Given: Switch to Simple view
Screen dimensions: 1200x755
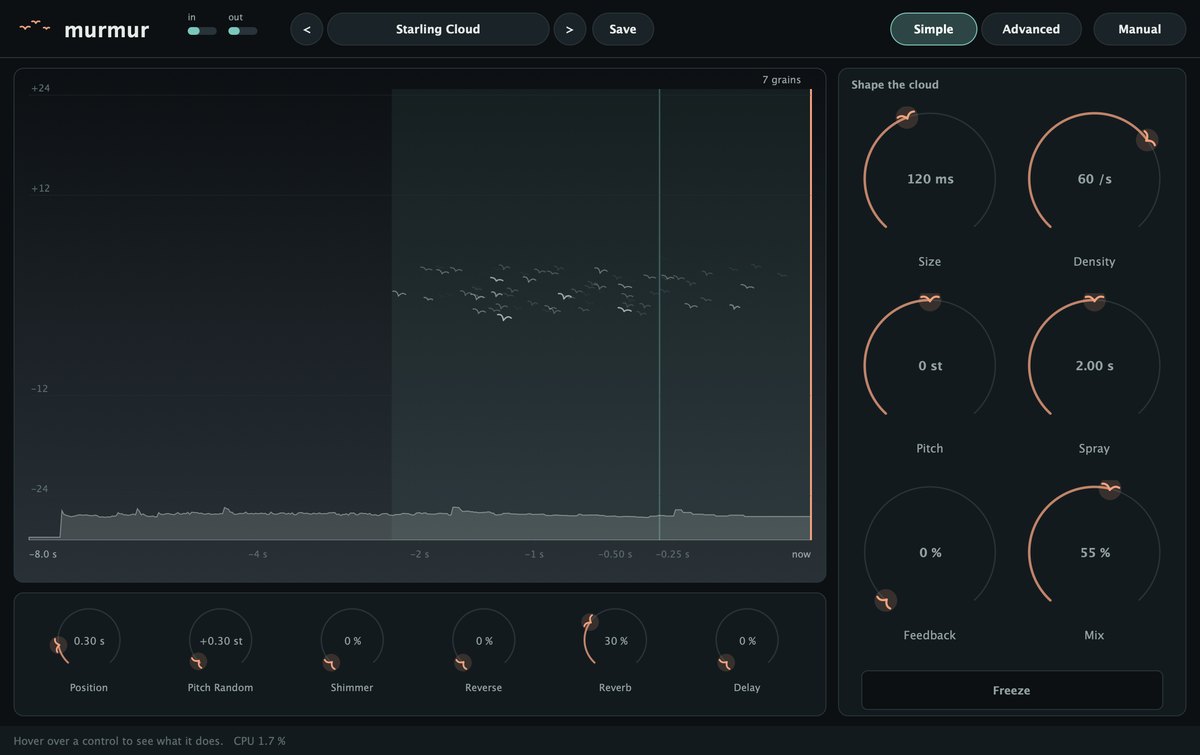Looking at the screenshot, I should [934, 29].
